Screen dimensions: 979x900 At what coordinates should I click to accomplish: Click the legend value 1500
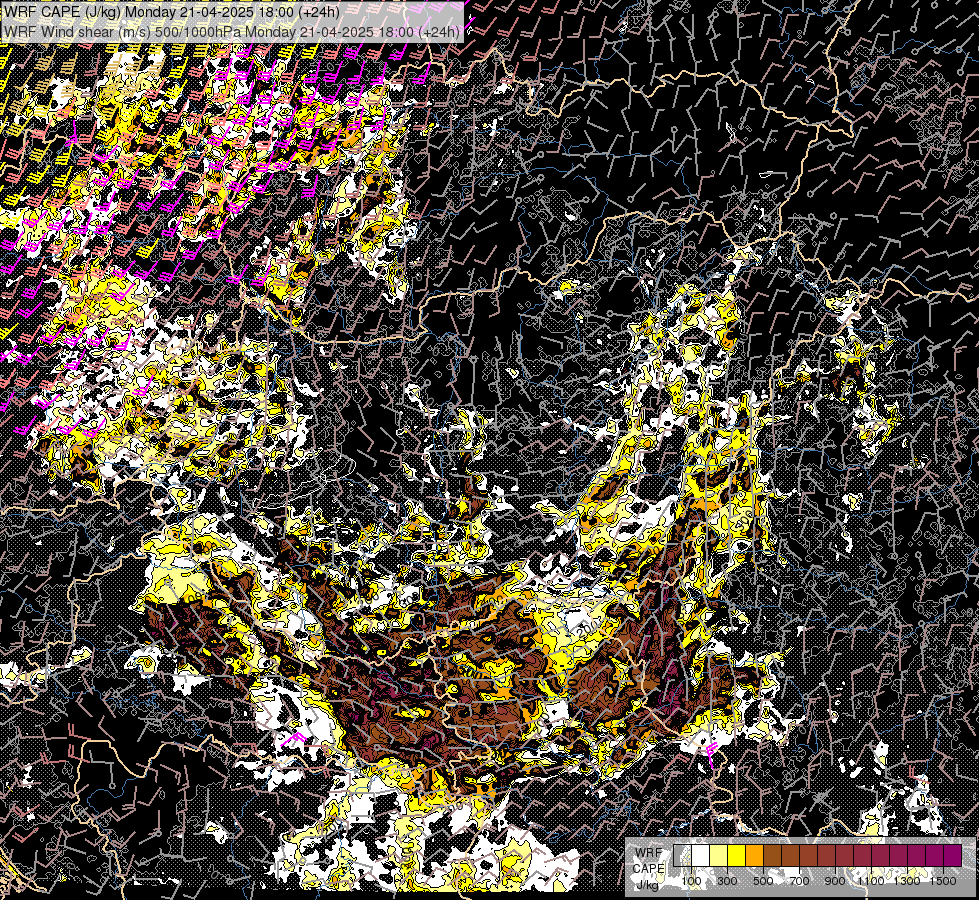coord(943,881)
